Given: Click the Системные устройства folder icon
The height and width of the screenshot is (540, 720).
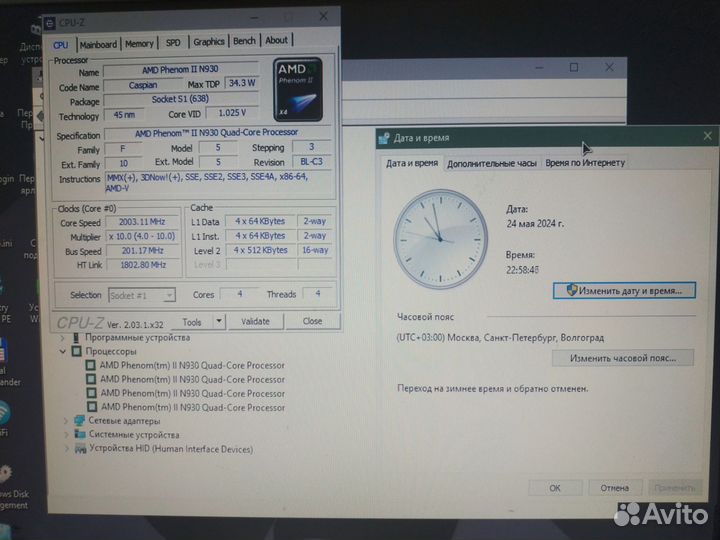Looking at the screenshot, I should coord(80,434).
